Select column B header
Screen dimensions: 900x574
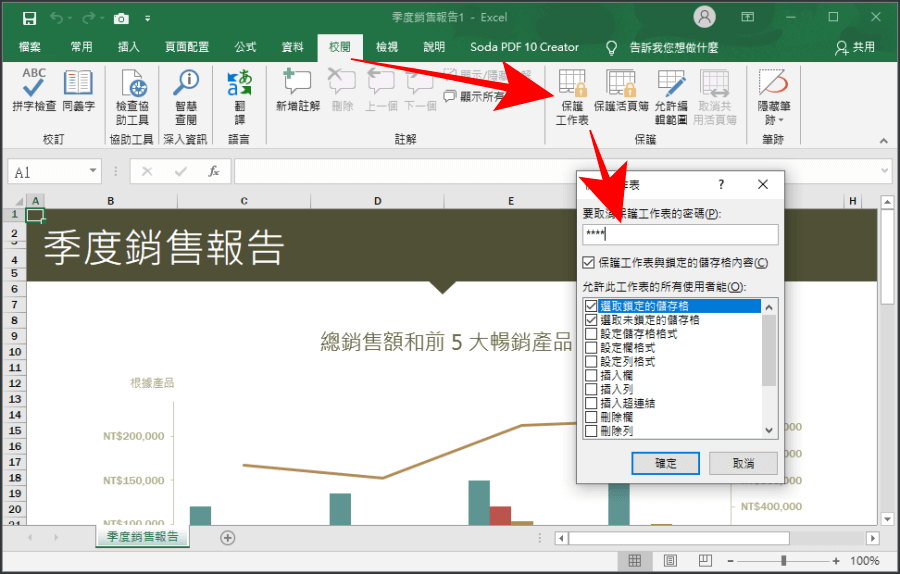click(x=110, y=201)
